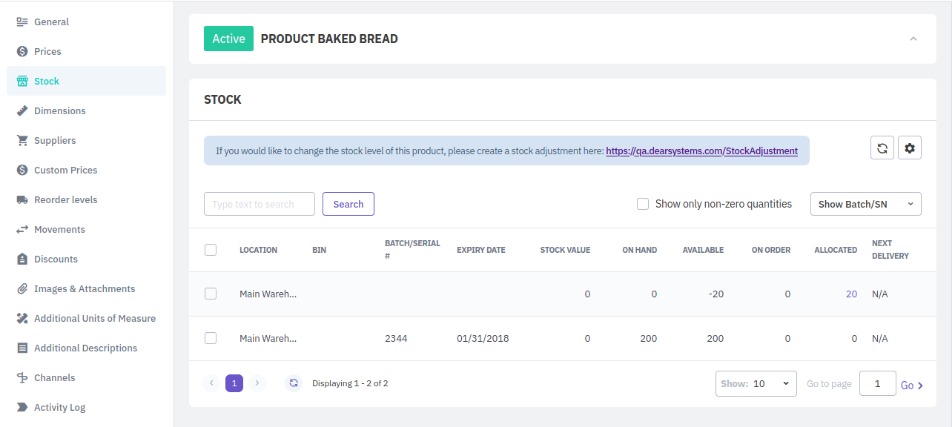Open the gear settings icon in Stock panel
The width and height of the screenshot is (952, 427).
click(909, 148)
